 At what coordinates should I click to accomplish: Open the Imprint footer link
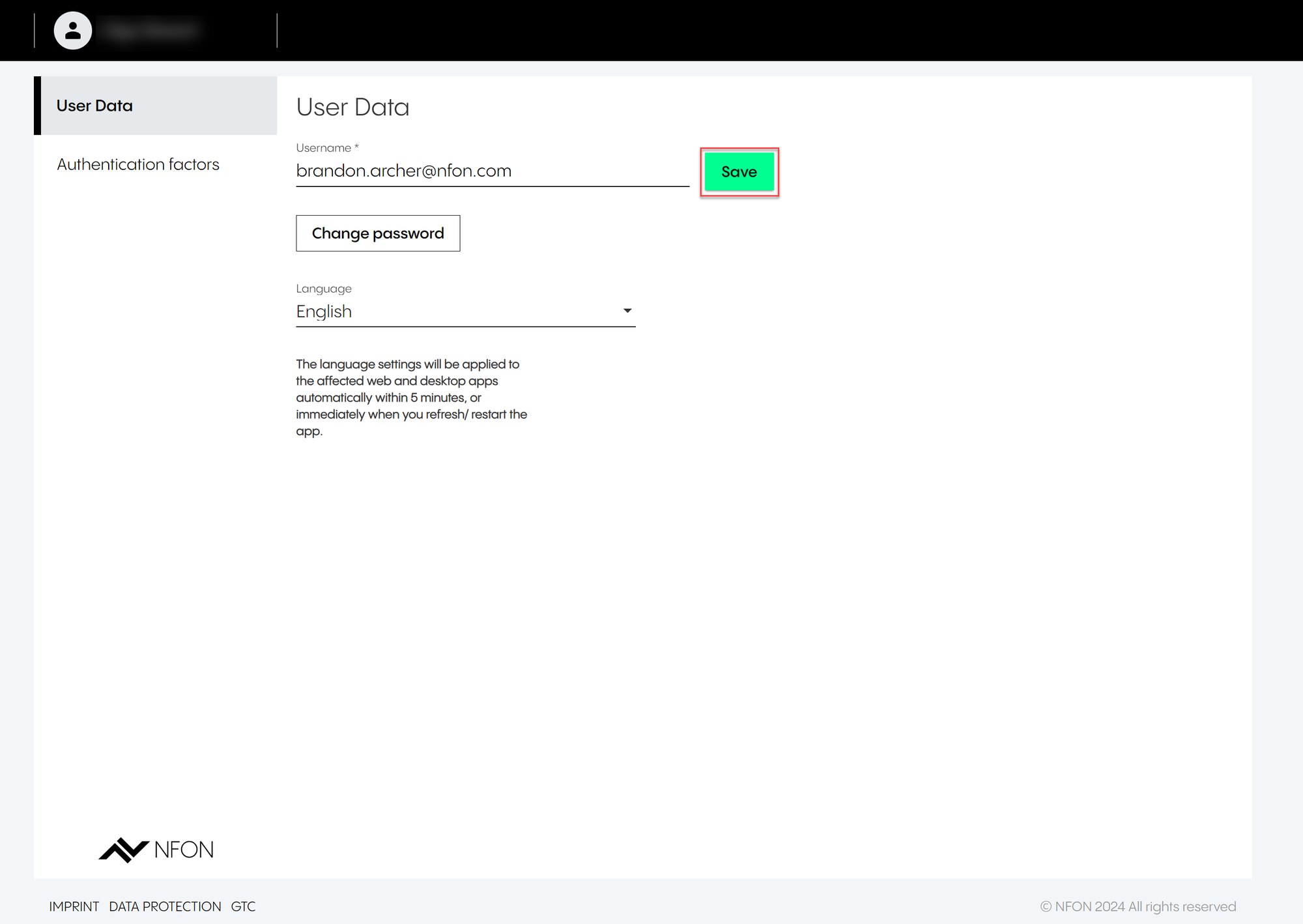click(74, 906)
